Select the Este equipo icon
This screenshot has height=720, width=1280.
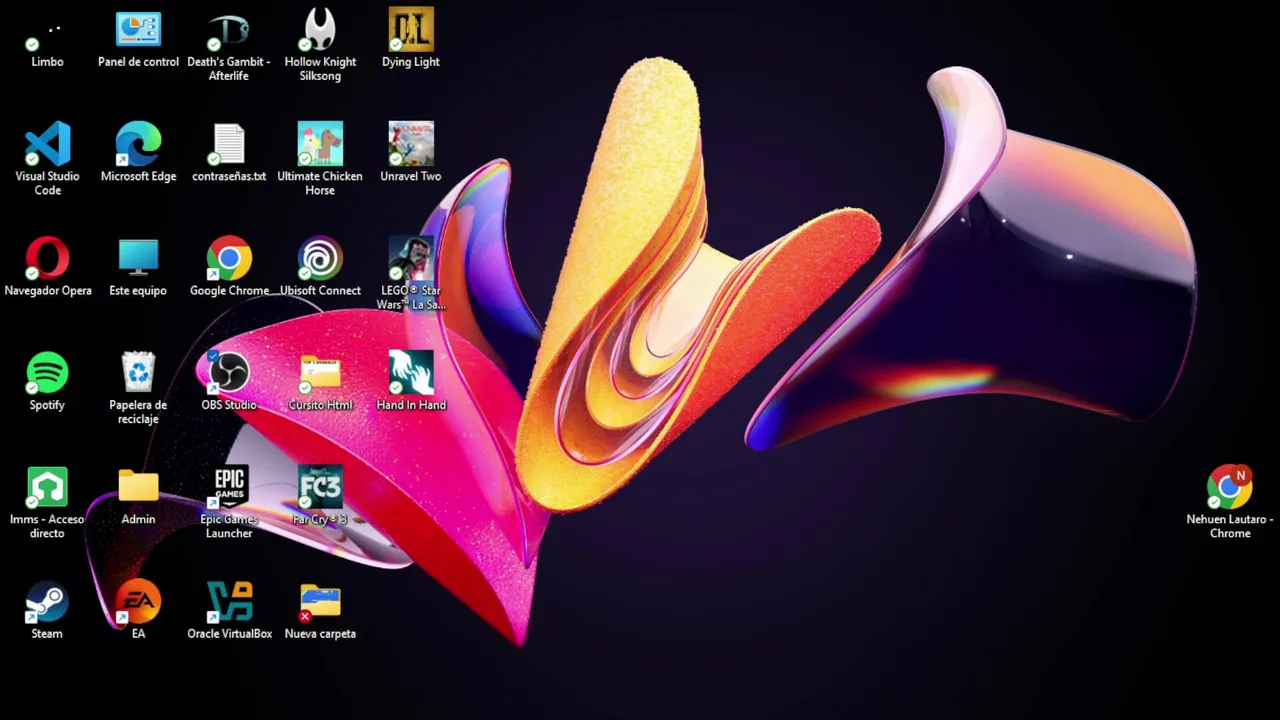tap(138, 268)
